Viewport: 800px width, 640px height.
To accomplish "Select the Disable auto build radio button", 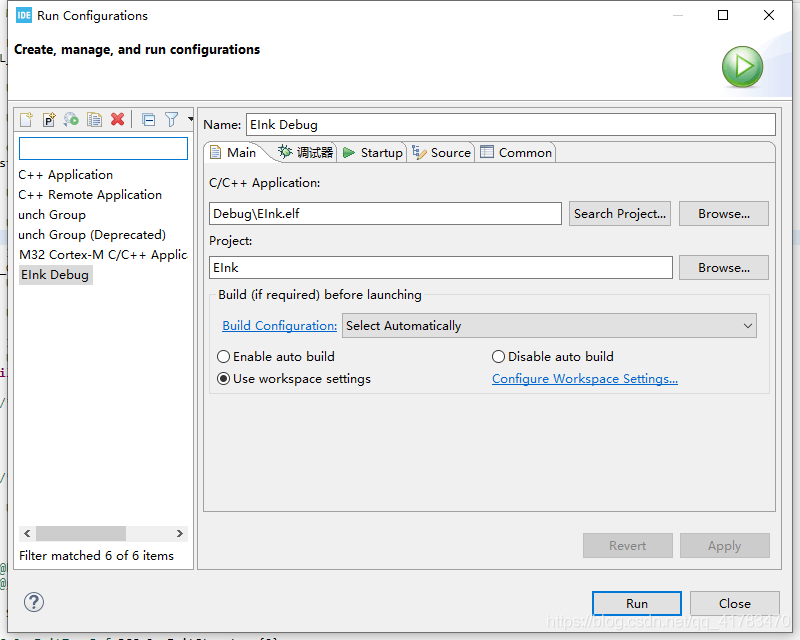I will [498, 356].
